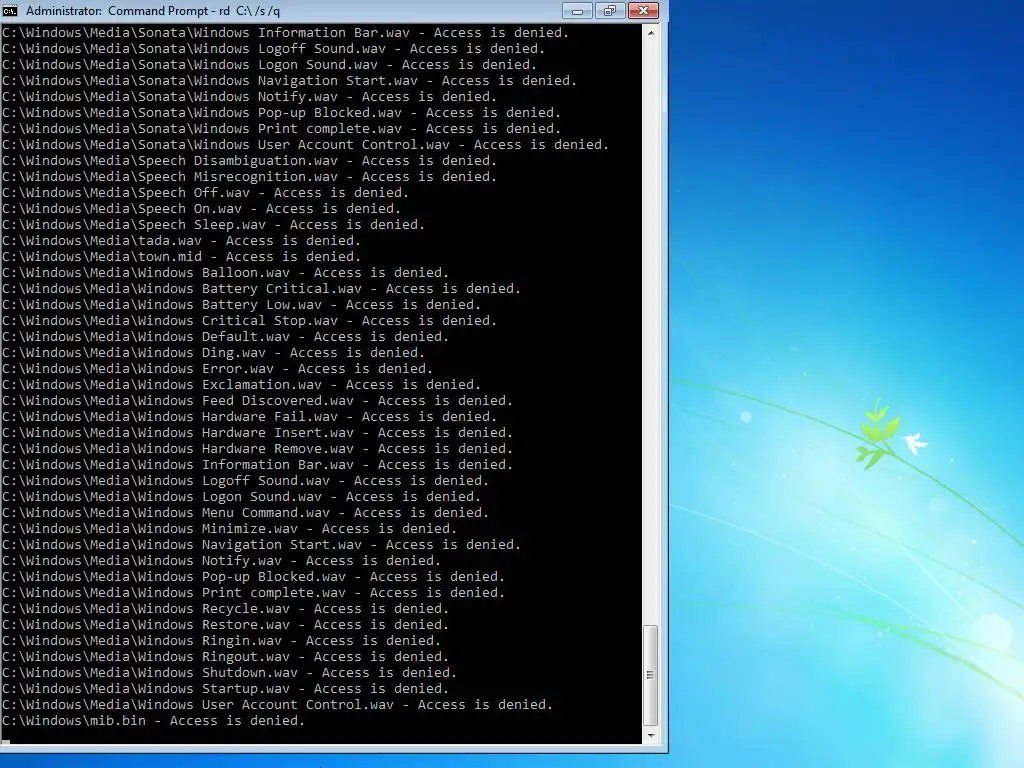Click the vertical scrollbar thumb
1024x768 pixels.
tap(650, 675)
